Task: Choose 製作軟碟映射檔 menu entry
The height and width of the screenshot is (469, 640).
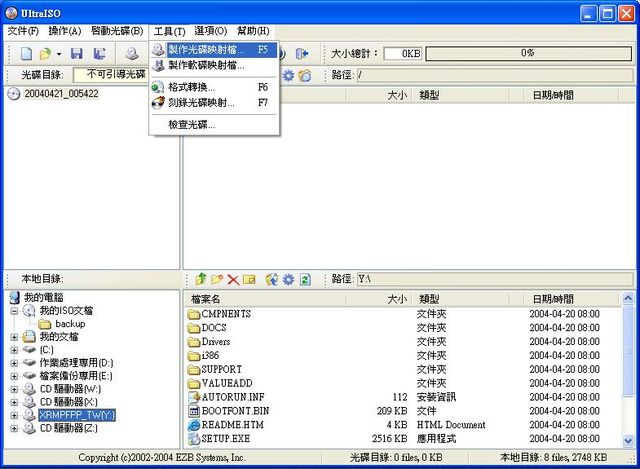Action: tap(214, 65)
